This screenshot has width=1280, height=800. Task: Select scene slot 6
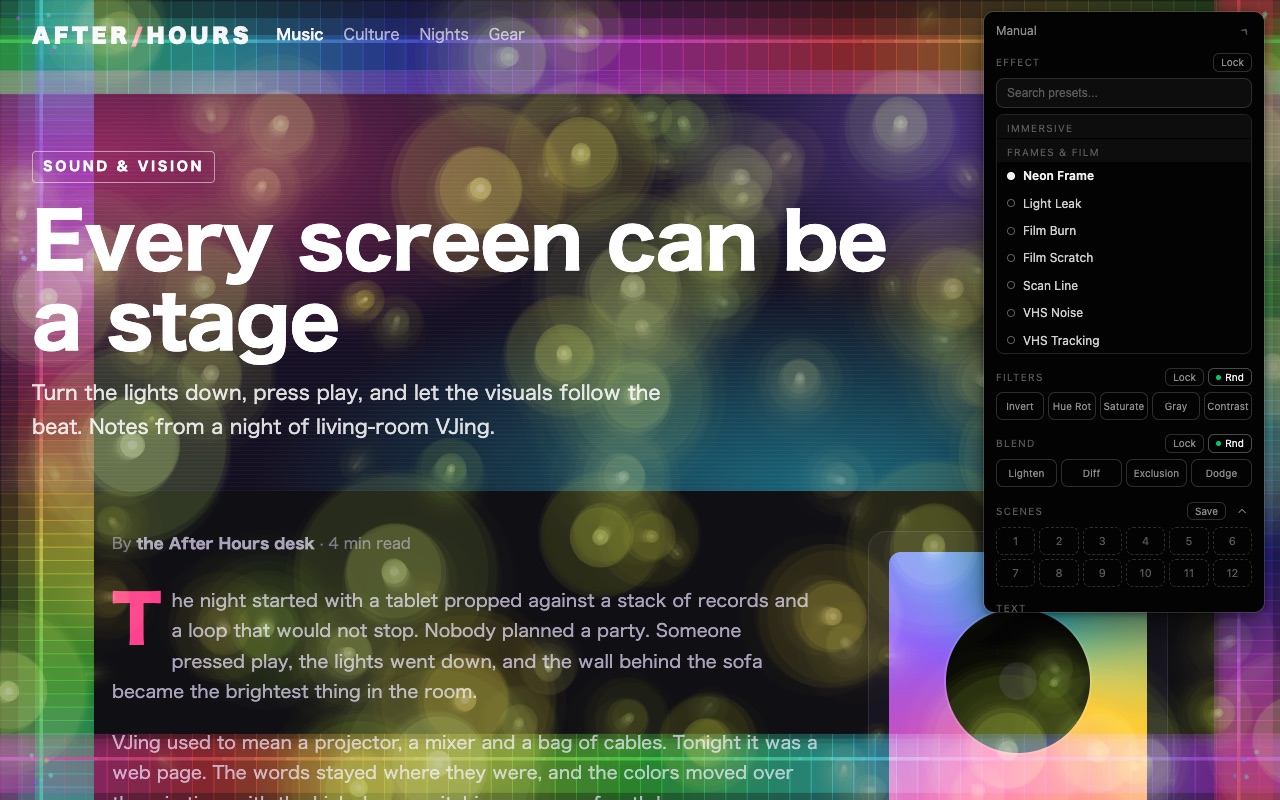1232,541
